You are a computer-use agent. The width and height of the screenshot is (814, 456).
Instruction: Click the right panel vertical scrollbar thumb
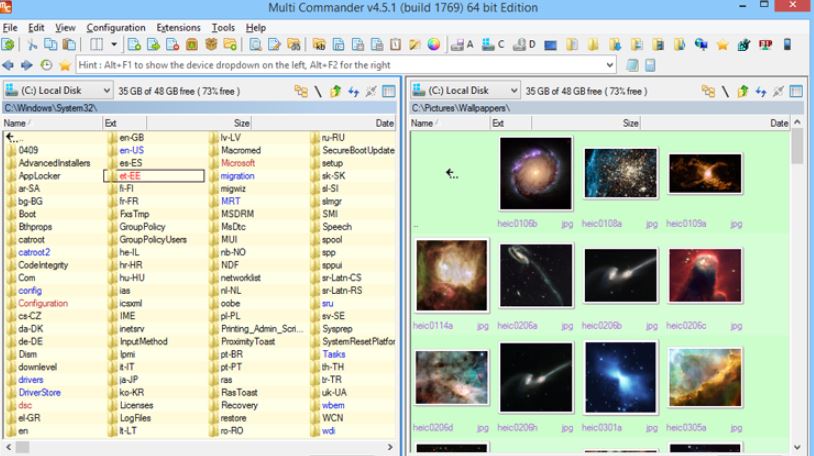(797, 147)
